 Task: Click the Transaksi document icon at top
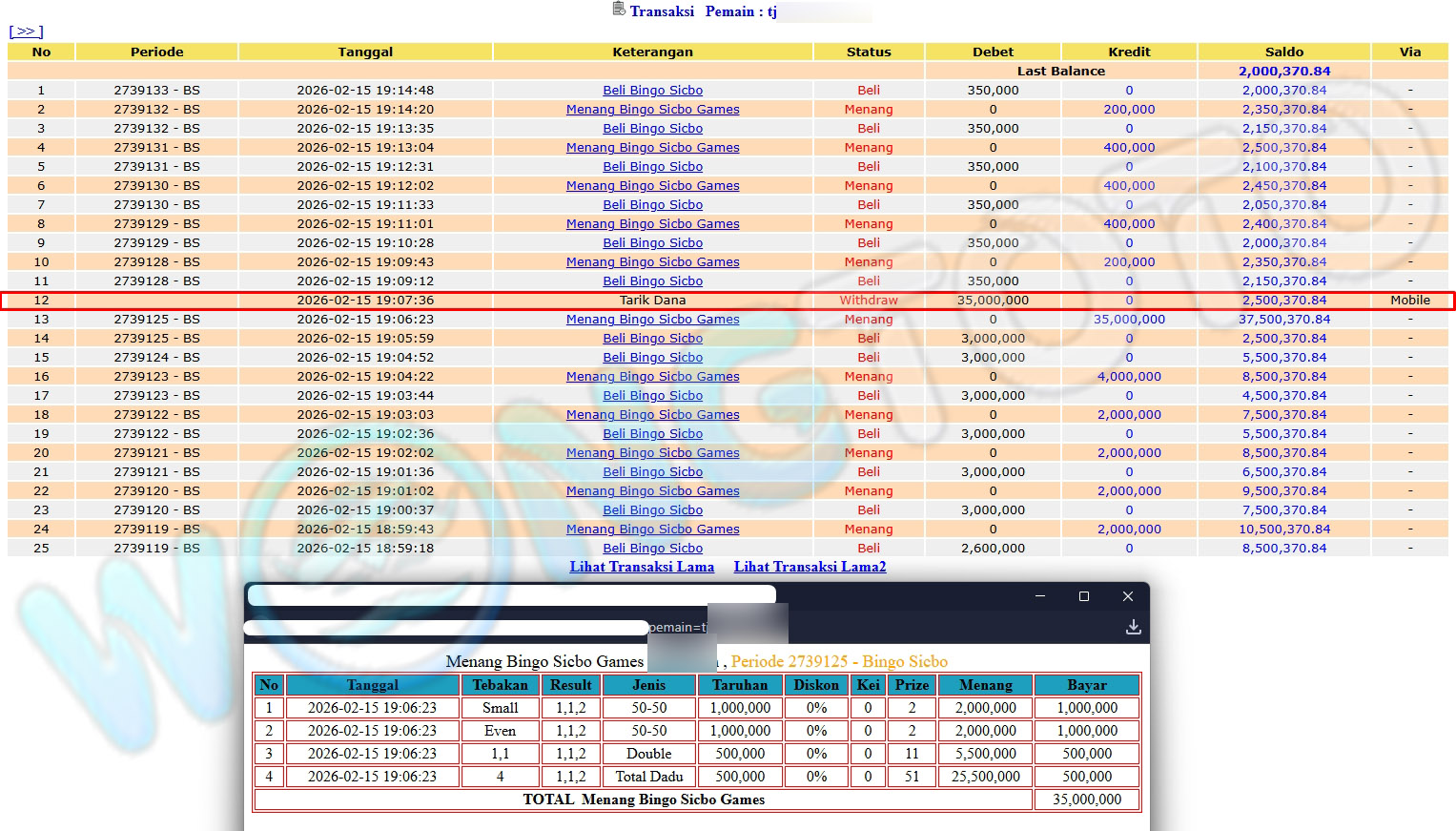[x=618, y=10]
